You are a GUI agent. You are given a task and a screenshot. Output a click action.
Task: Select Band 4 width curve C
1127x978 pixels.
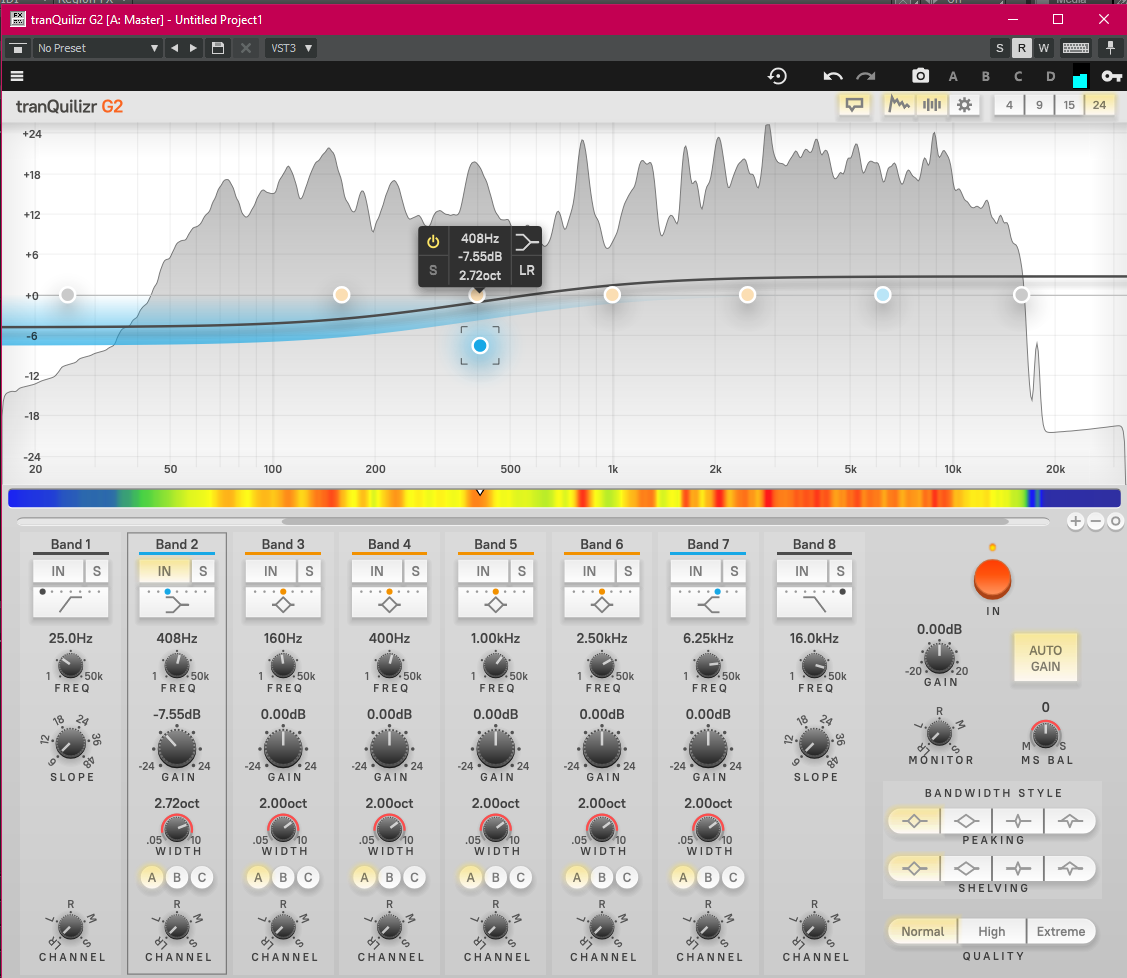pos(415,877)
